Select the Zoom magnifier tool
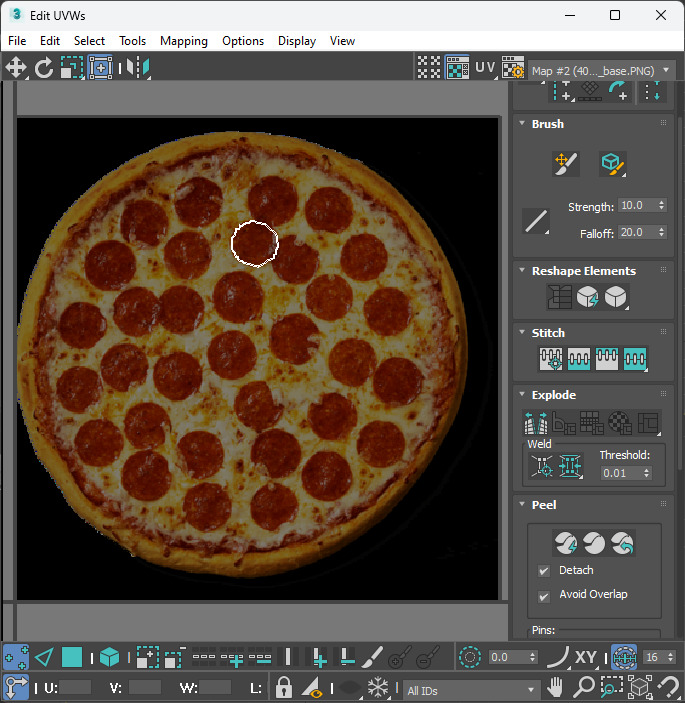 tap(584, 687)
